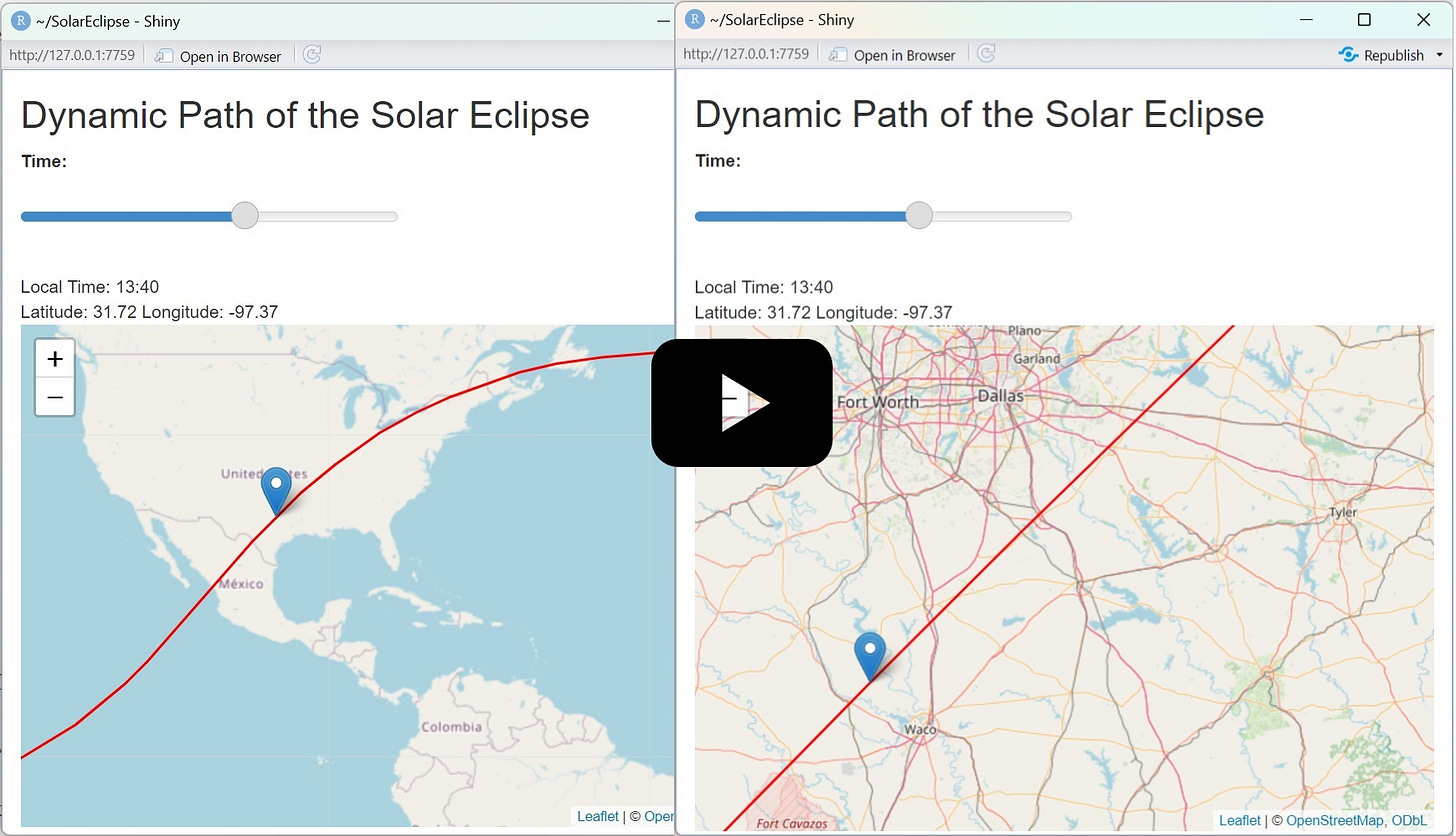
Task: Click the Latitude and Longitude text in the right window
Action: 823,312
